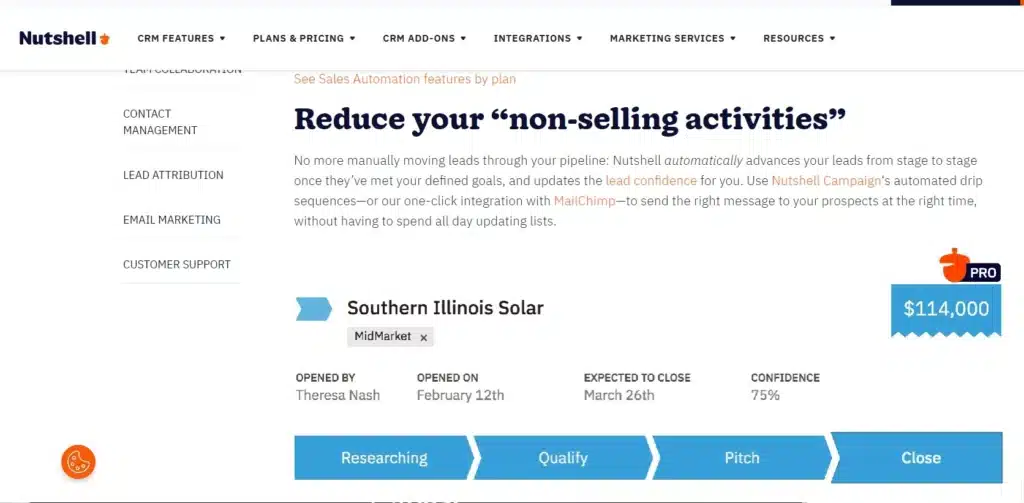This screenshot has width=1024, height=503.
Task: Open the Nutshell Campaign link
Action: [x=826, y=181]
